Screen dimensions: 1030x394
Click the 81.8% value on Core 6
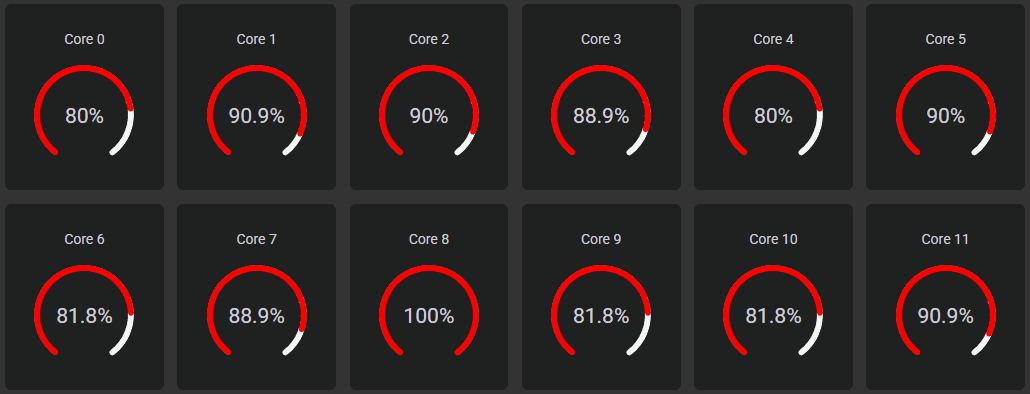click(x=84, y=317)
